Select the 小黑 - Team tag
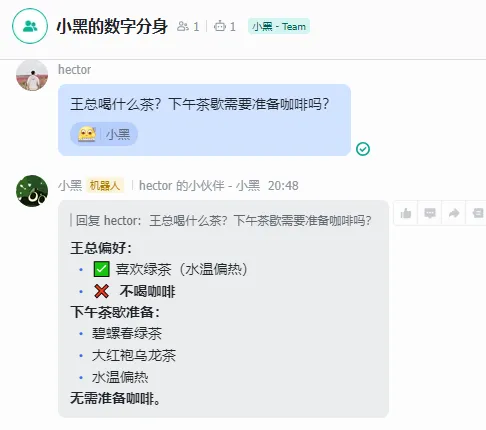Viewport: 486px width, 430px height. [x=279, y=26]
